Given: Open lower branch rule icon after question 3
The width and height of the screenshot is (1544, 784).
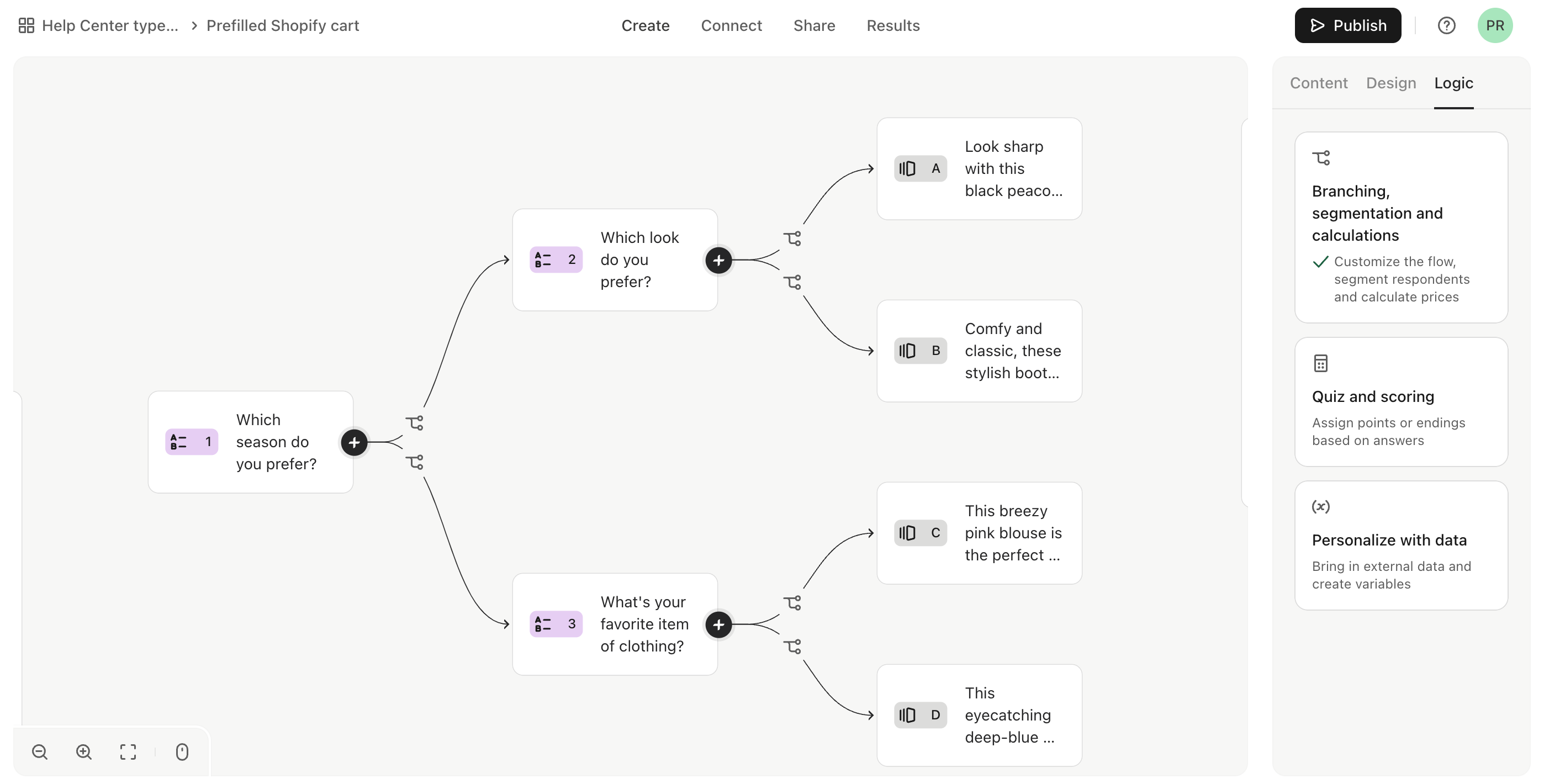Looking at the screenshot, I should (792, 646).
